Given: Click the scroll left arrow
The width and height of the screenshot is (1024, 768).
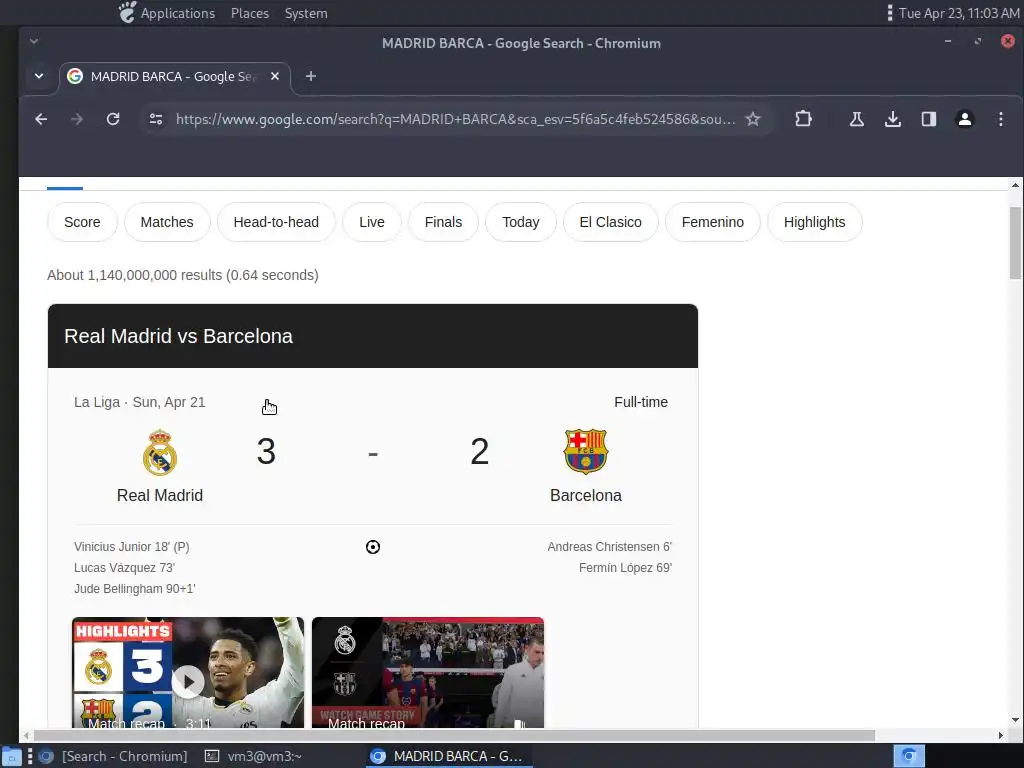Looking at the screenshot, I should 26,735.
